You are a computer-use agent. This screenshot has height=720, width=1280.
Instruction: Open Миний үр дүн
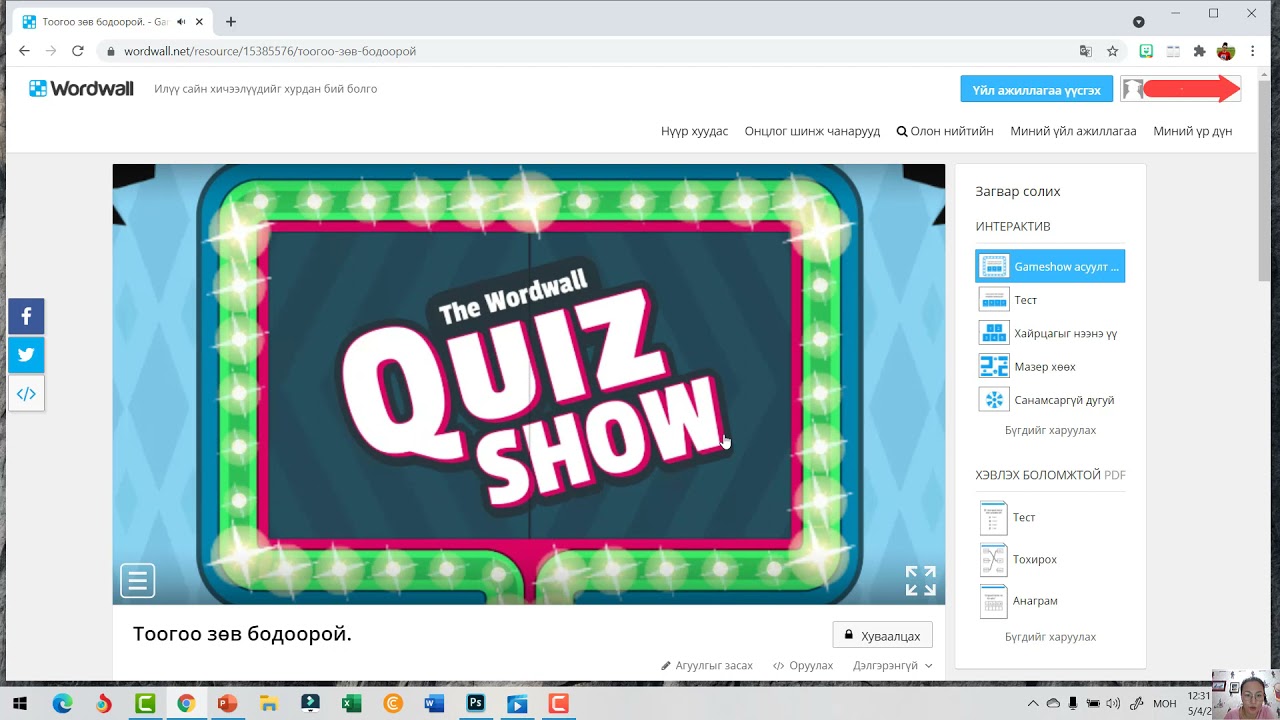click(x=1192, y=131)
